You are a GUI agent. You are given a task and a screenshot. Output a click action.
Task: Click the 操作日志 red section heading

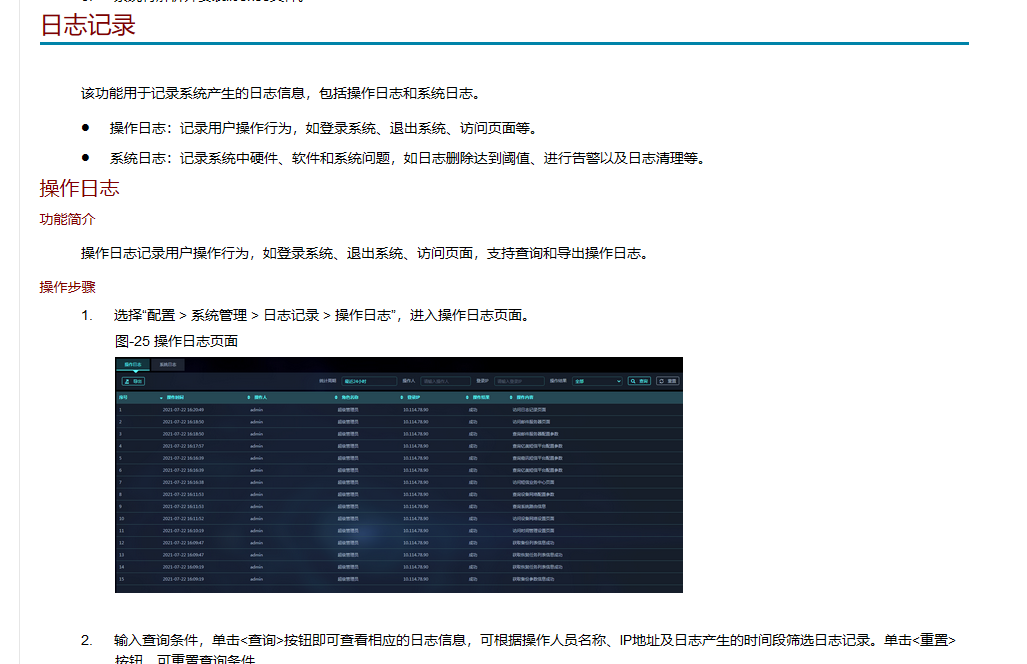click(x=79, y=189)
